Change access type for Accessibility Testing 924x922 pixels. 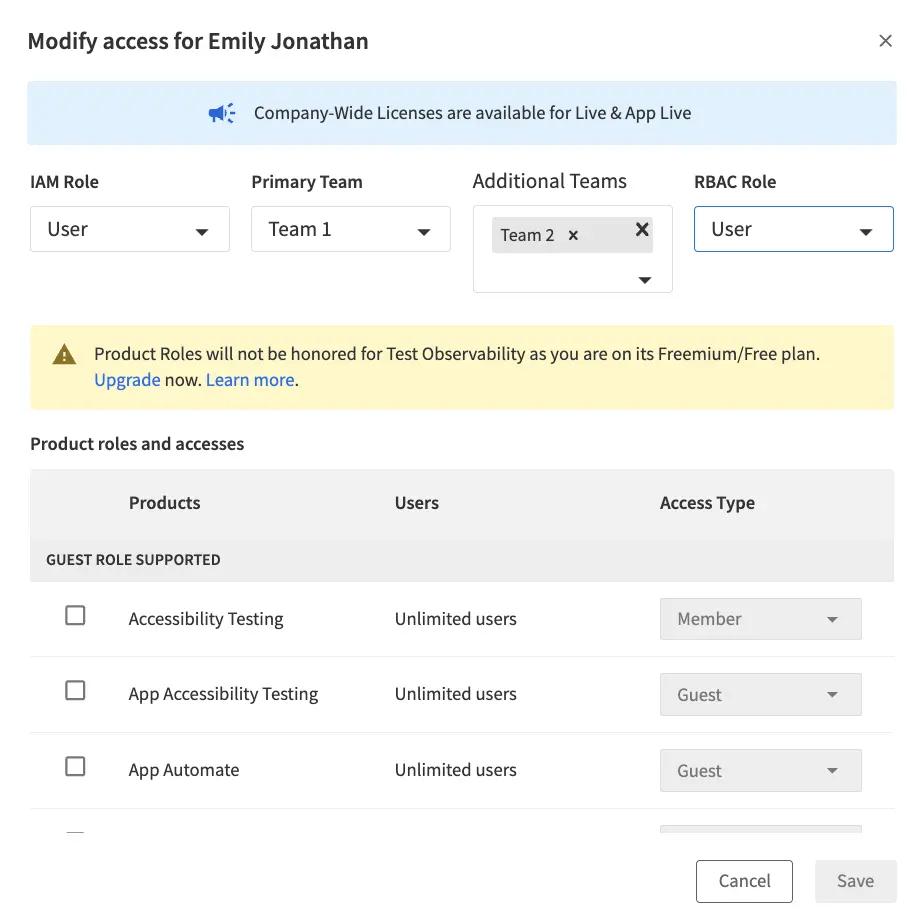760,618
